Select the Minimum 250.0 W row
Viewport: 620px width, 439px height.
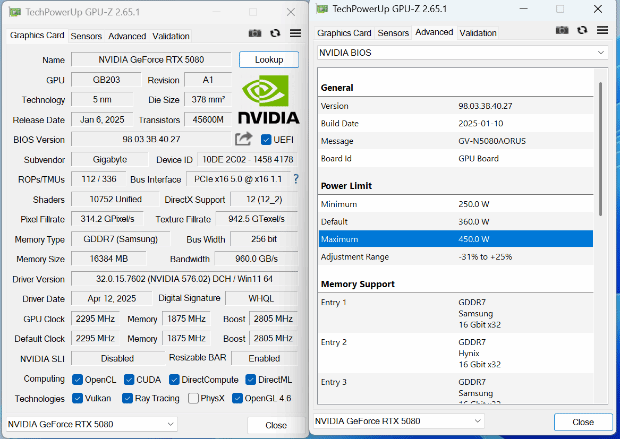coord(456,204)
